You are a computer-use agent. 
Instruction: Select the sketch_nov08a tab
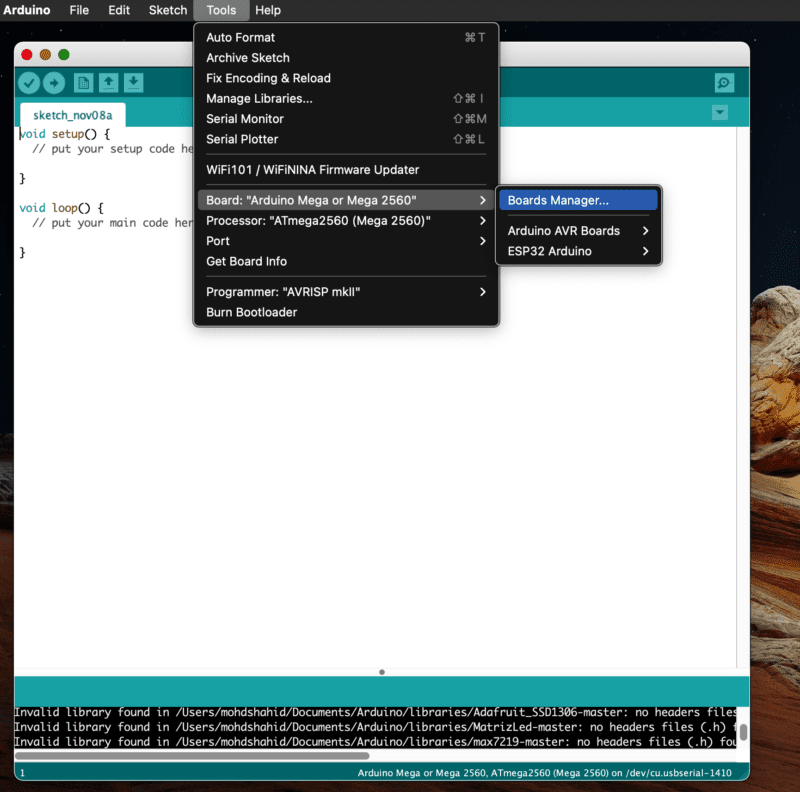tap(72, 115)
